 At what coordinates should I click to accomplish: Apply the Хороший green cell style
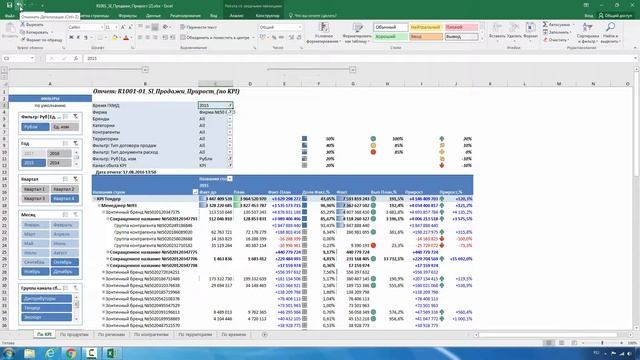tap(391, 37)
